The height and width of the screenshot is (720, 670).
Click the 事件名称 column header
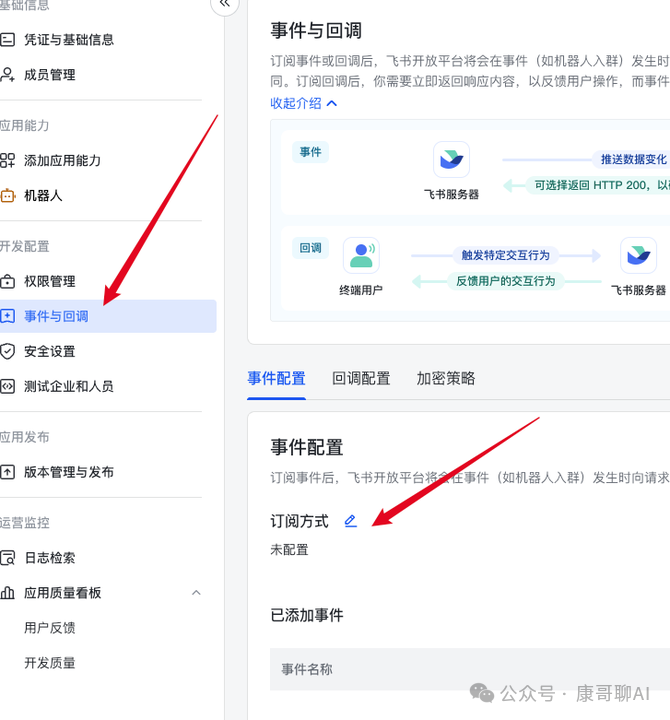[x=307, y=669]
